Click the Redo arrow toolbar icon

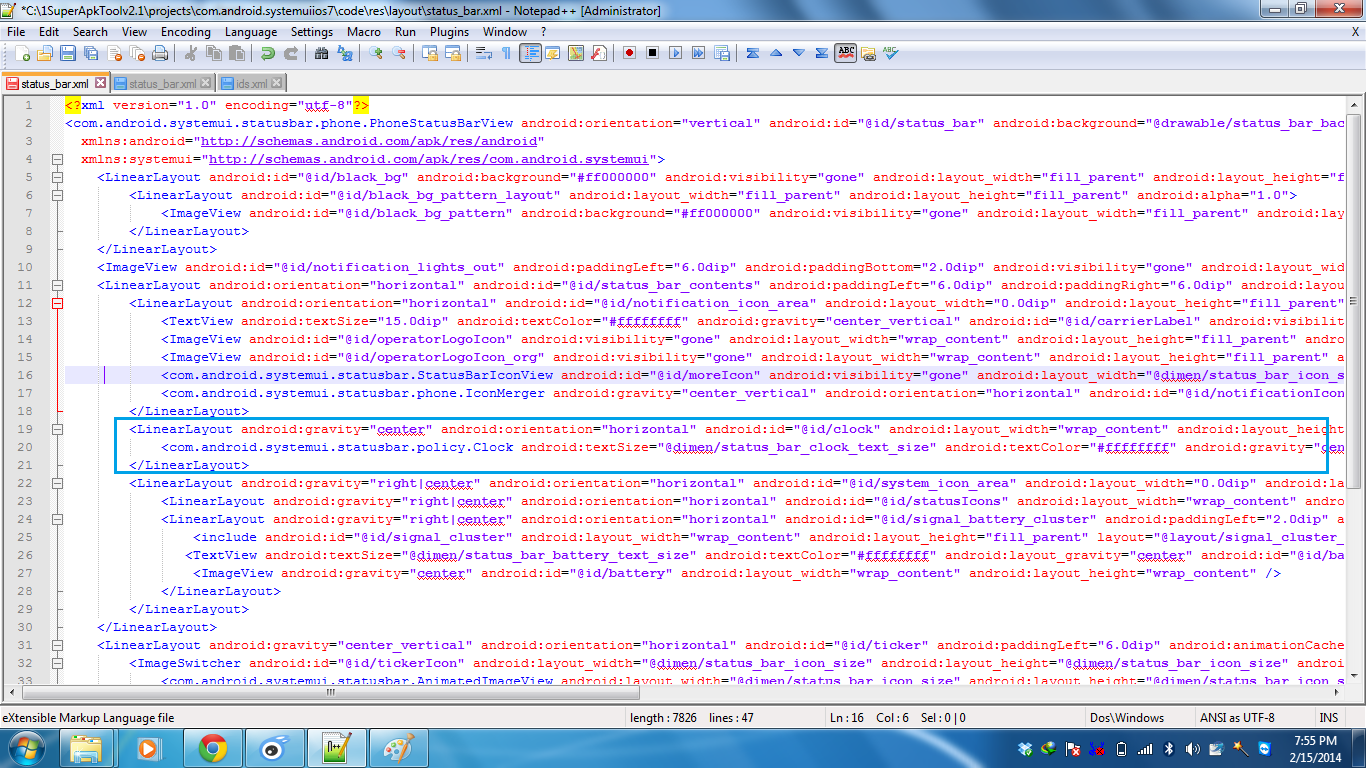[x=290, y=53]
